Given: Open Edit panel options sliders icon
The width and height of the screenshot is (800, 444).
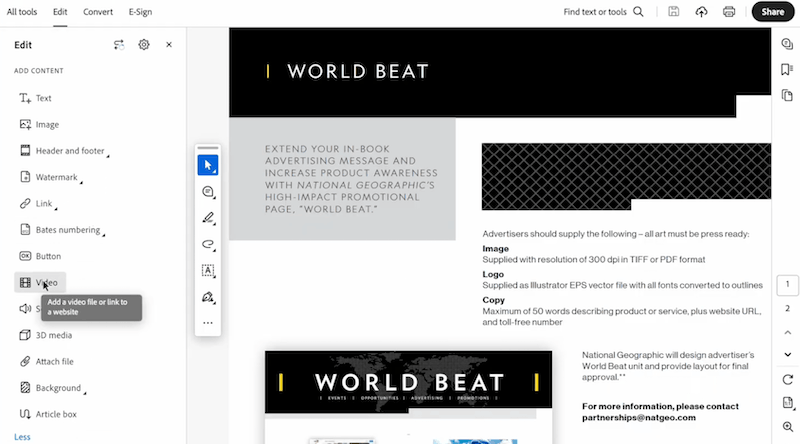Looking at the screenshot, I should pyautogui.click(x=119, y=45).
